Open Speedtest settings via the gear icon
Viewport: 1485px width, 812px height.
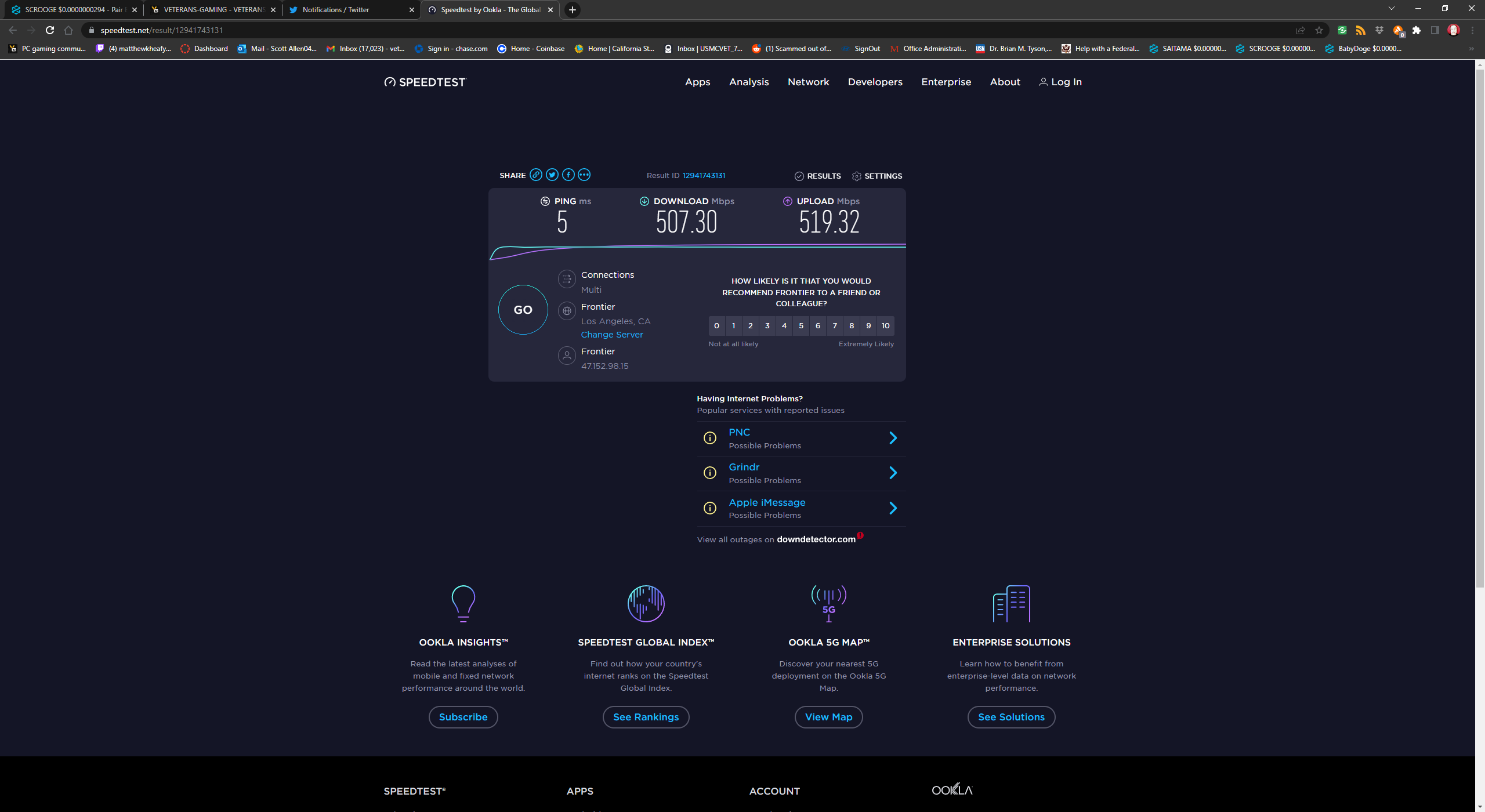pos(857,176)
